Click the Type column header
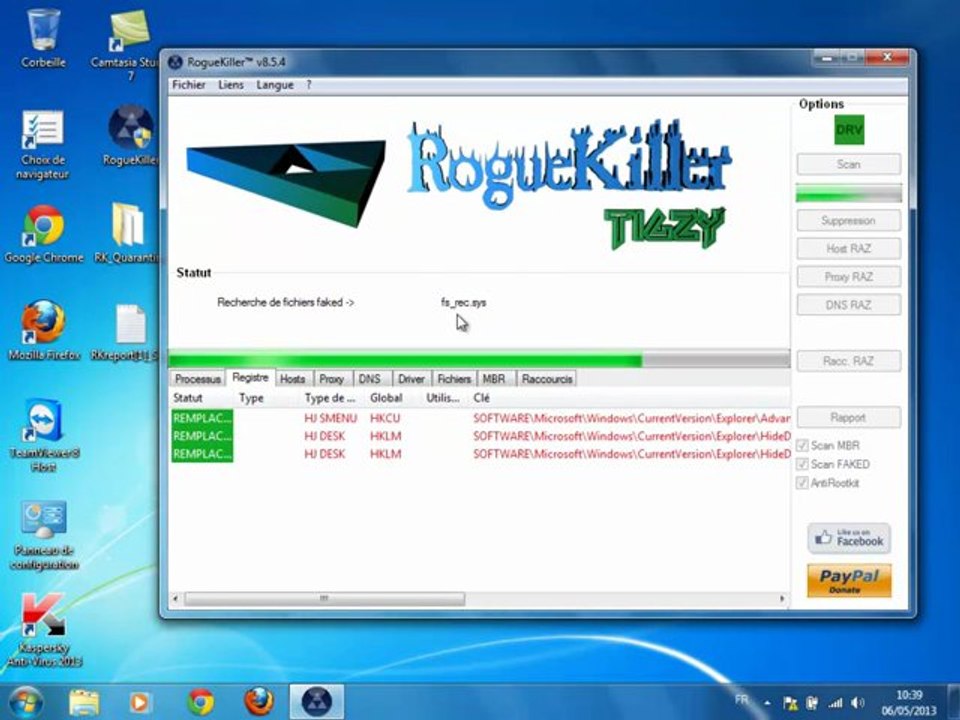The height and width of the screenshot is (720, 960). (x=268, y=398)
